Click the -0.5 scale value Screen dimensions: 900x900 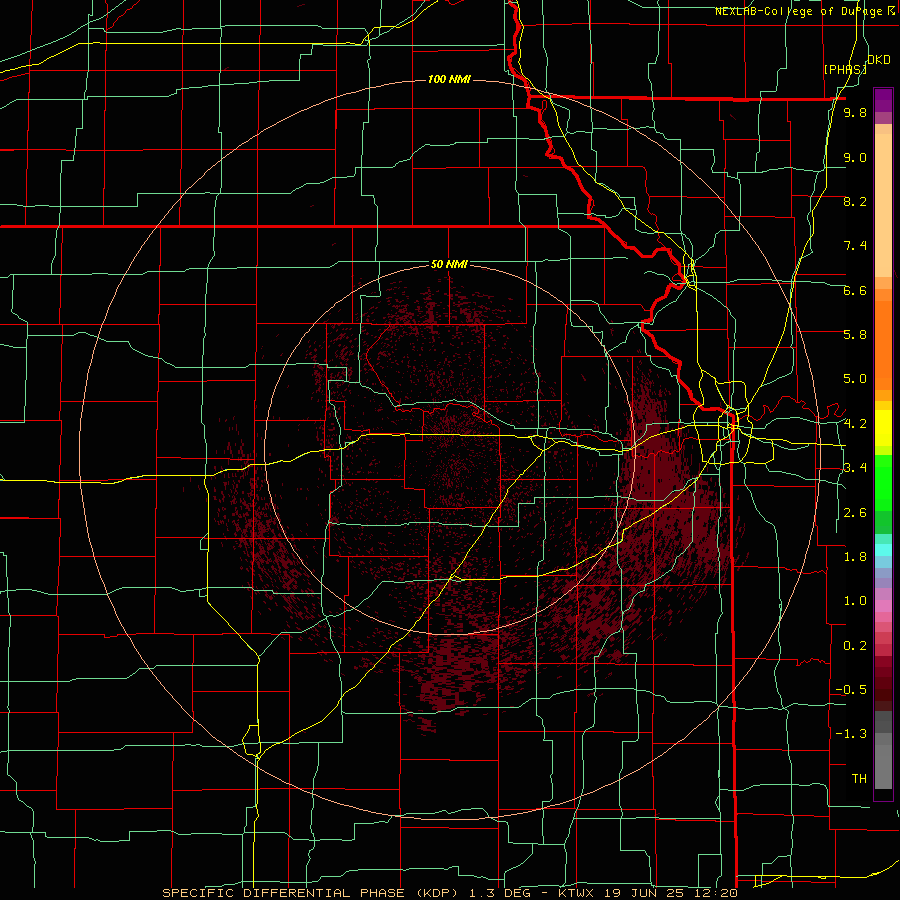coord(851,690)
